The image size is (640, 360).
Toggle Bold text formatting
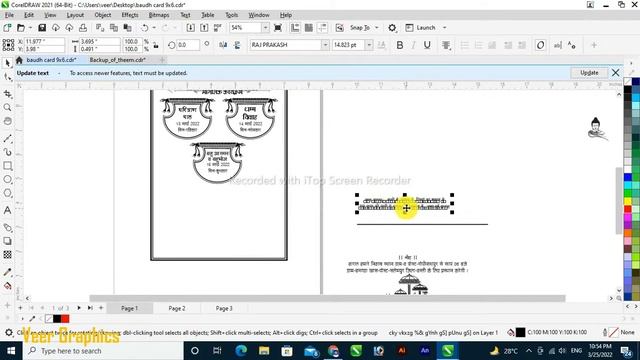(x=400, y=45)
